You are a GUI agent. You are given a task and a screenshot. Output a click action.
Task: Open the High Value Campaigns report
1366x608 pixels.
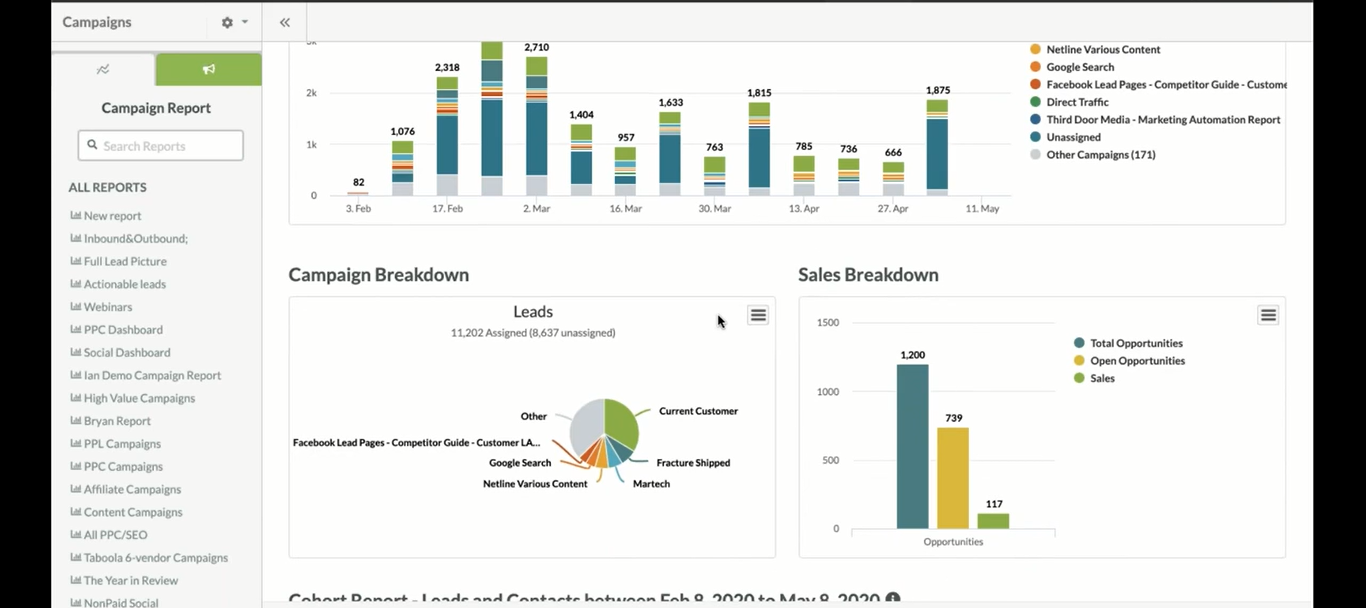pyautogui.click(x=139, y=398)
